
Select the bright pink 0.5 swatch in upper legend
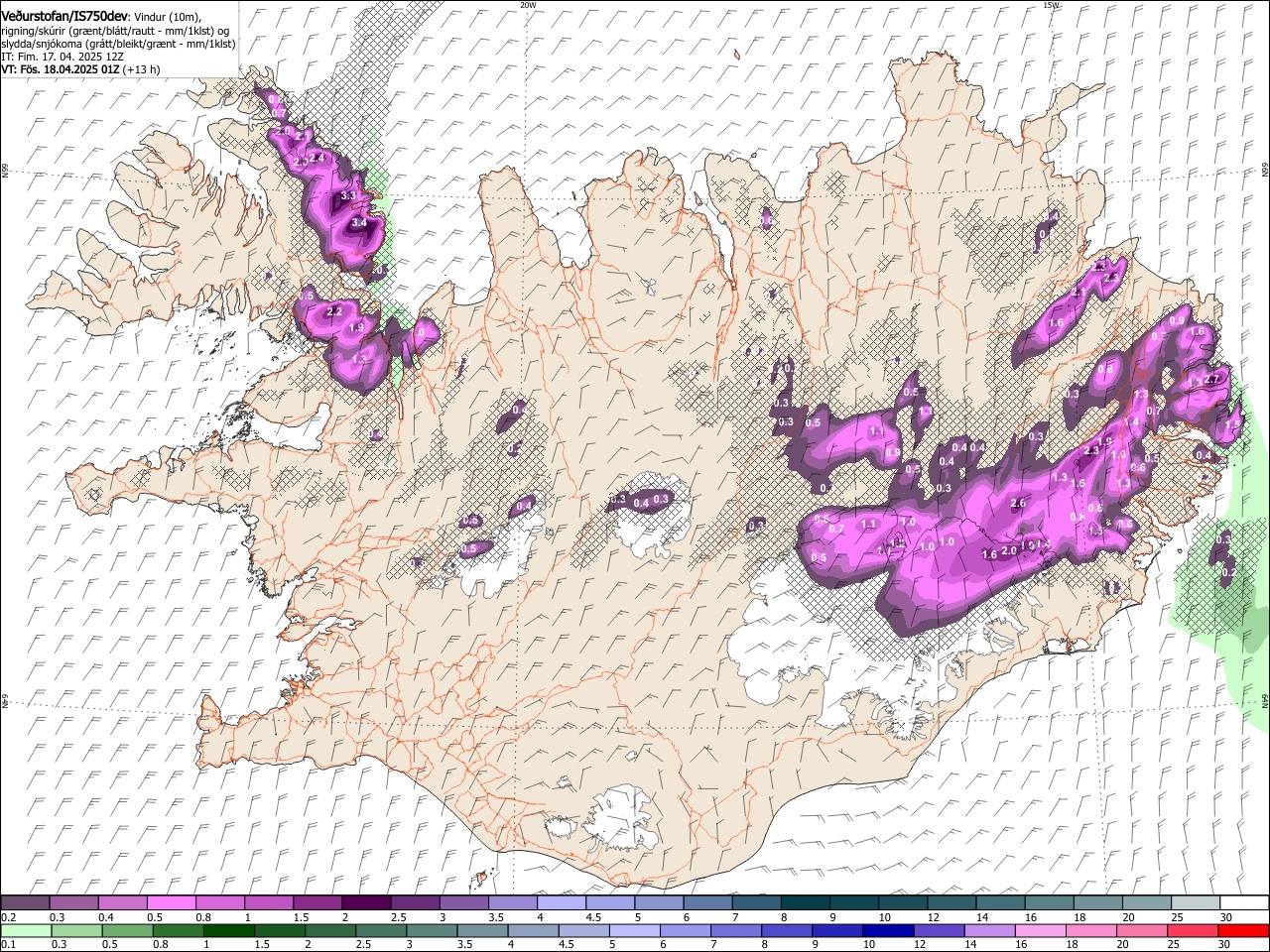(x=171, y=903)
